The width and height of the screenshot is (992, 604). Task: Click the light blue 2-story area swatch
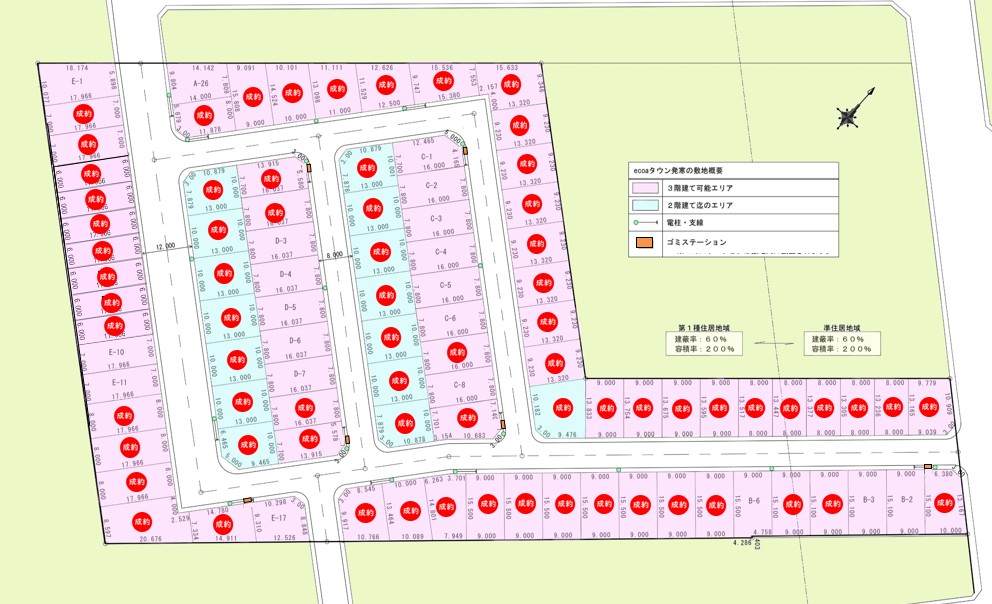[x=641, y=205]
